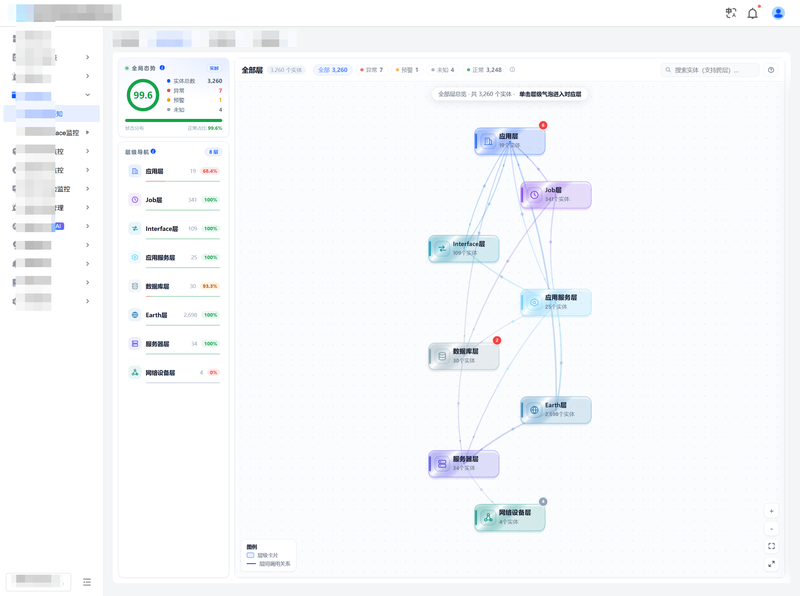800x596 pixels.
Task: Open the user avatar menu
Action: click(778, 13)
